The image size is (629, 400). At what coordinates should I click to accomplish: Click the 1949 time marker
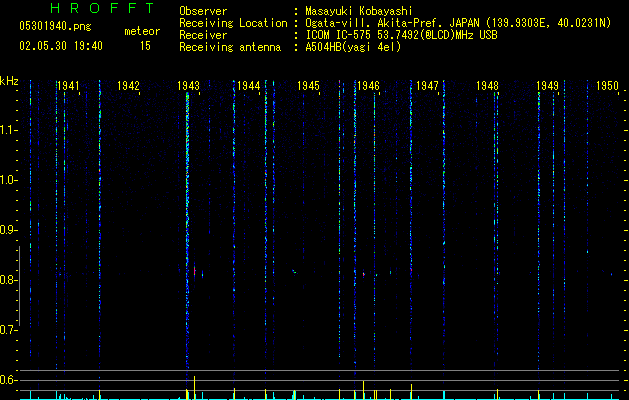click(x=547, y=86)
